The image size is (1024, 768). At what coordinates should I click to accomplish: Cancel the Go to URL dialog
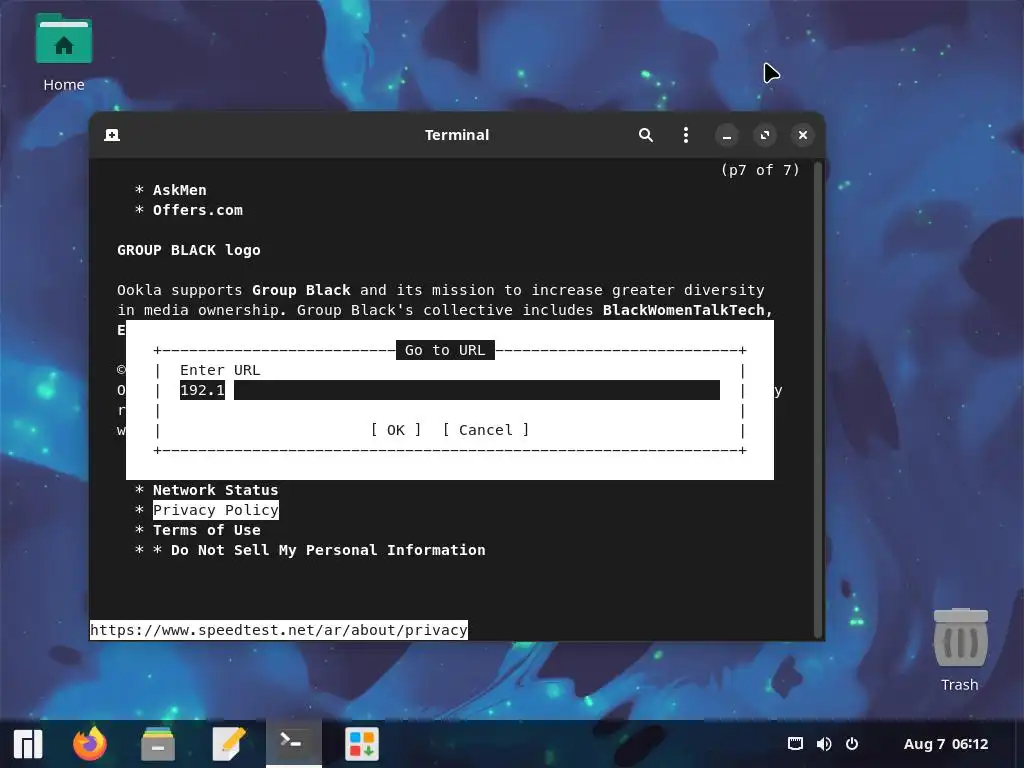coord(485,430)
